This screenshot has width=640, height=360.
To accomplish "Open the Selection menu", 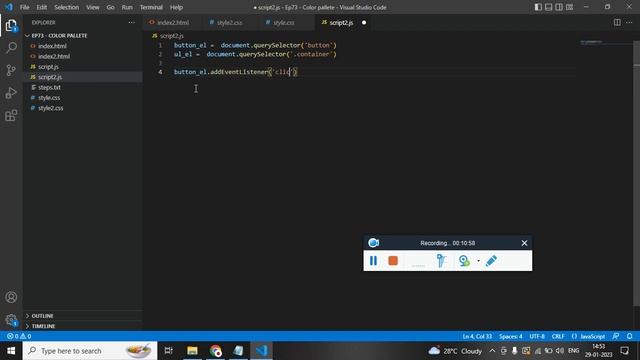I will click(x=67, y=7).
